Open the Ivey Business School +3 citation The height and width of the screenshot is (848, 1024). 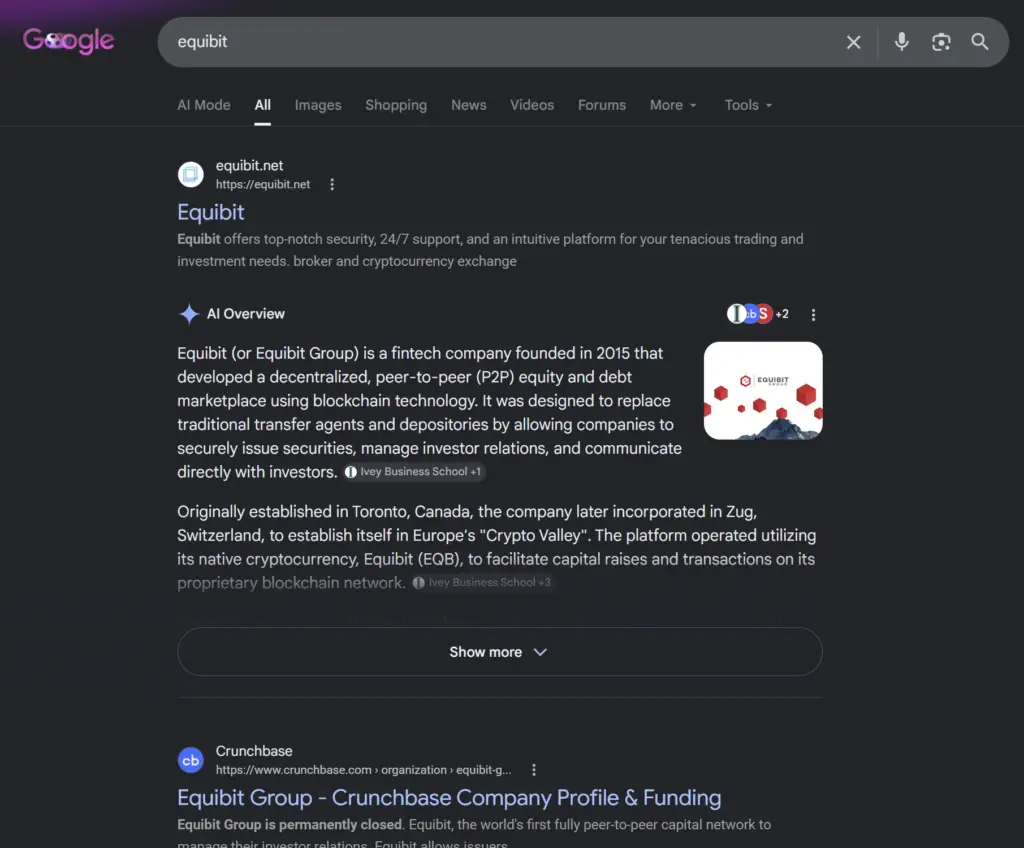click(x=483, y=583)
